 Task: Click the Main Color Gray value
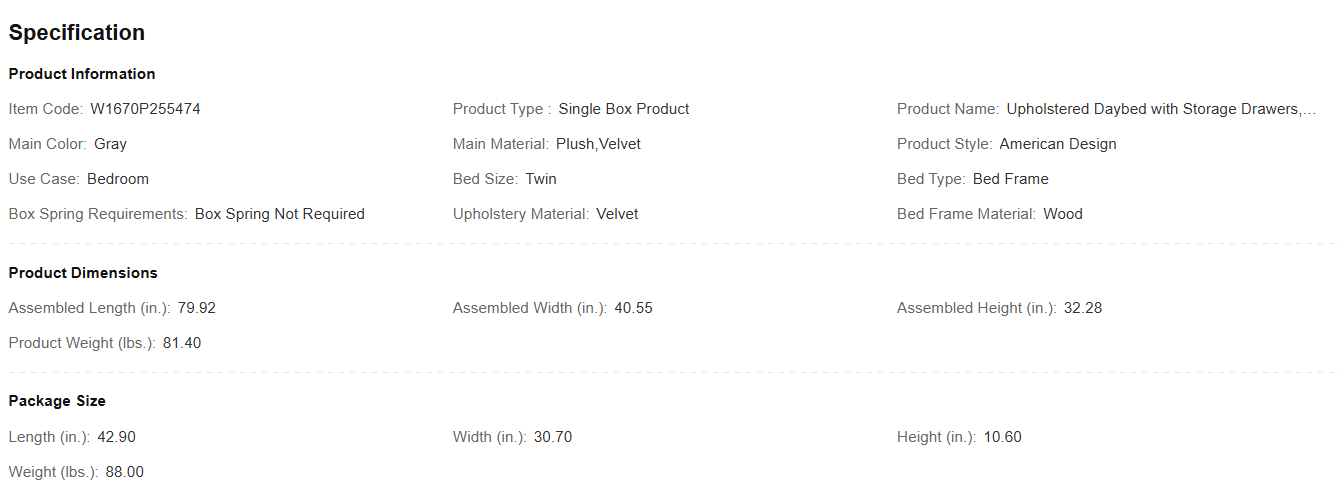point(110,144)
